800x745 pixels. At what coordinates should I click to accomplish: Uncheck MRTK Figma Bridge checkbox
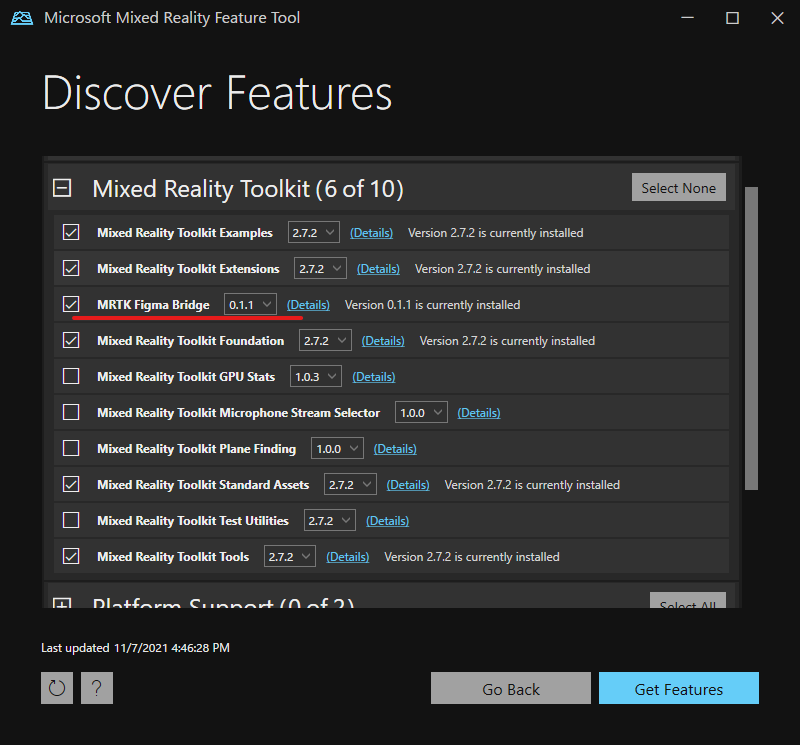coord(71,304)
